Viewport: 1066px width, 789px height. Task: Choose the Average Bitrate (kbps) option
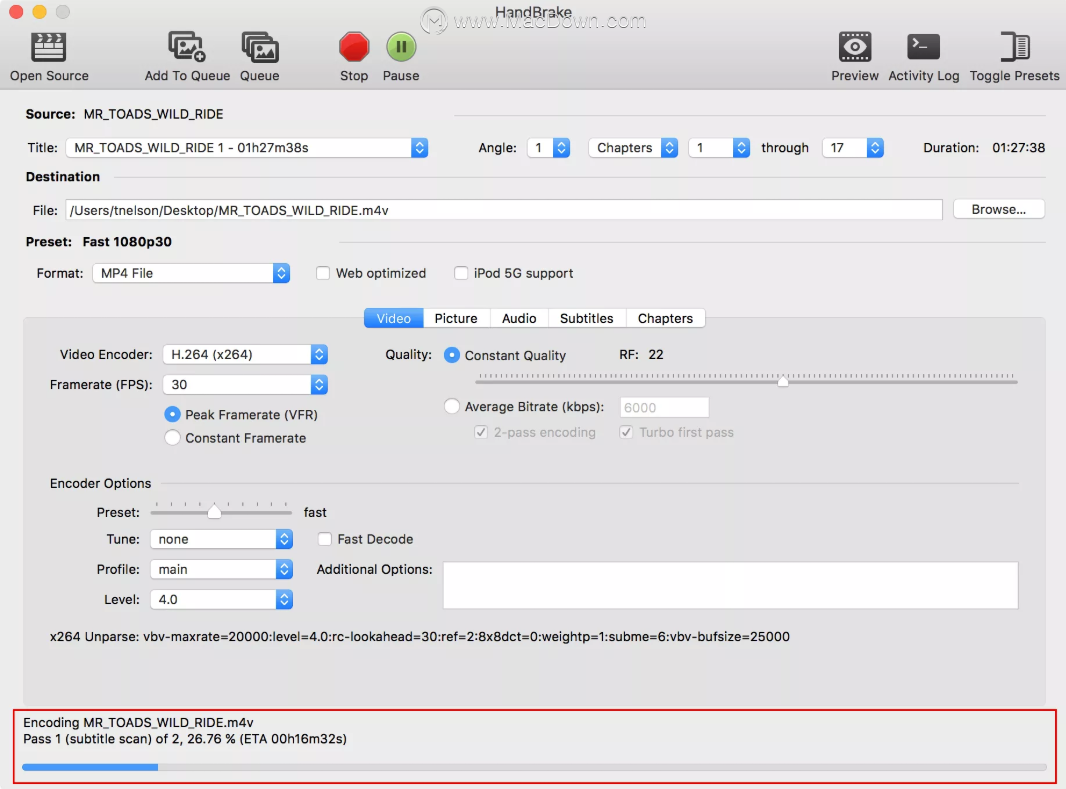click(x=452, y=407)
